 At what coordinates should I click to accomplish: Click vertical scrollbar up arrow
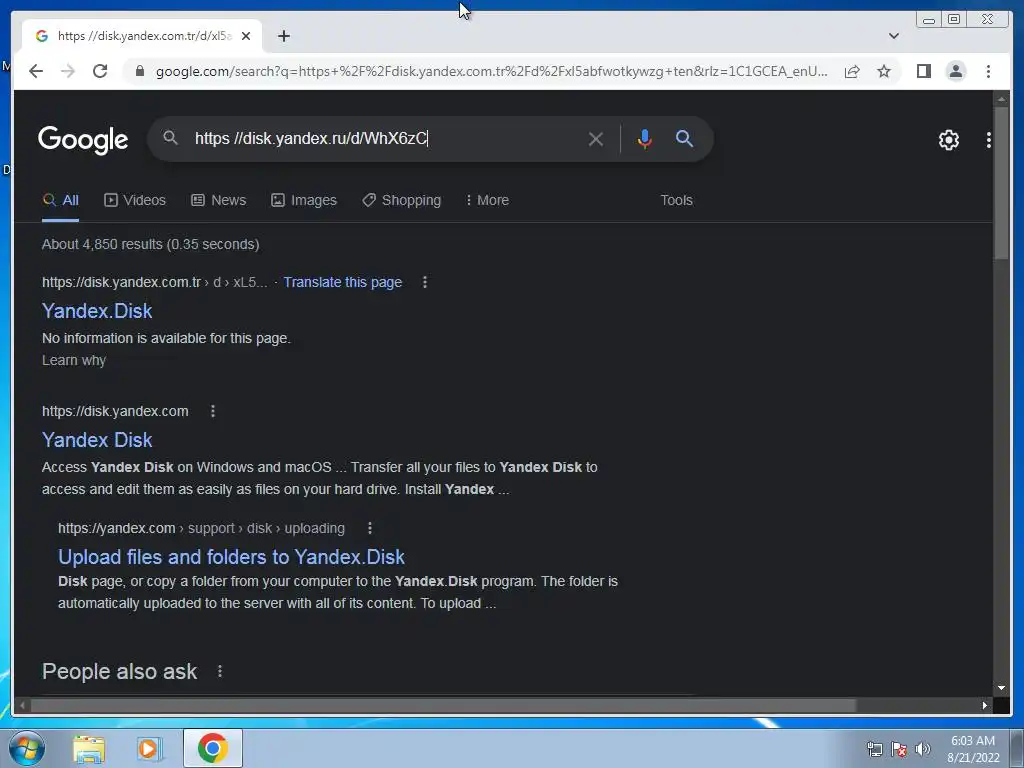[x=1001, y=99]
